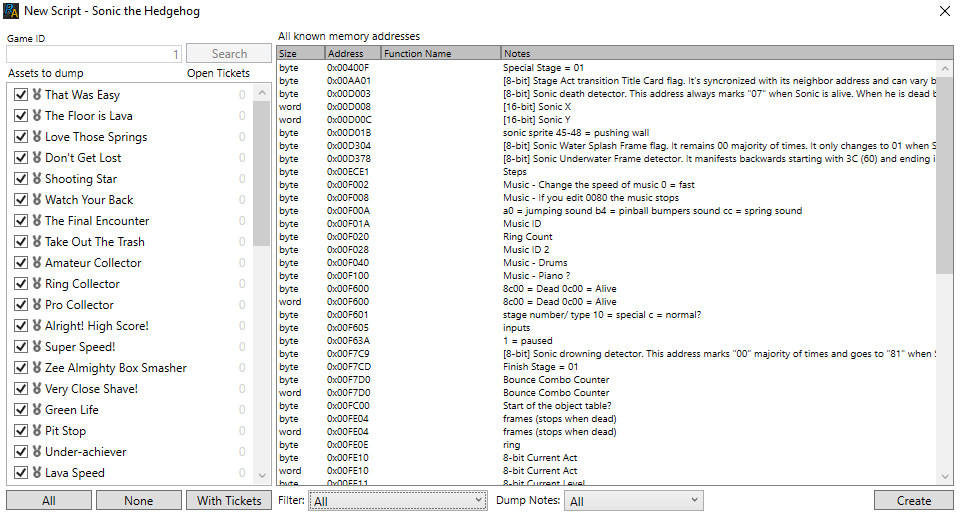Viewport: 960px width, 516px height.
Task: Click the memory addresses scroll up arrow
Action: [x=945, y=69]
